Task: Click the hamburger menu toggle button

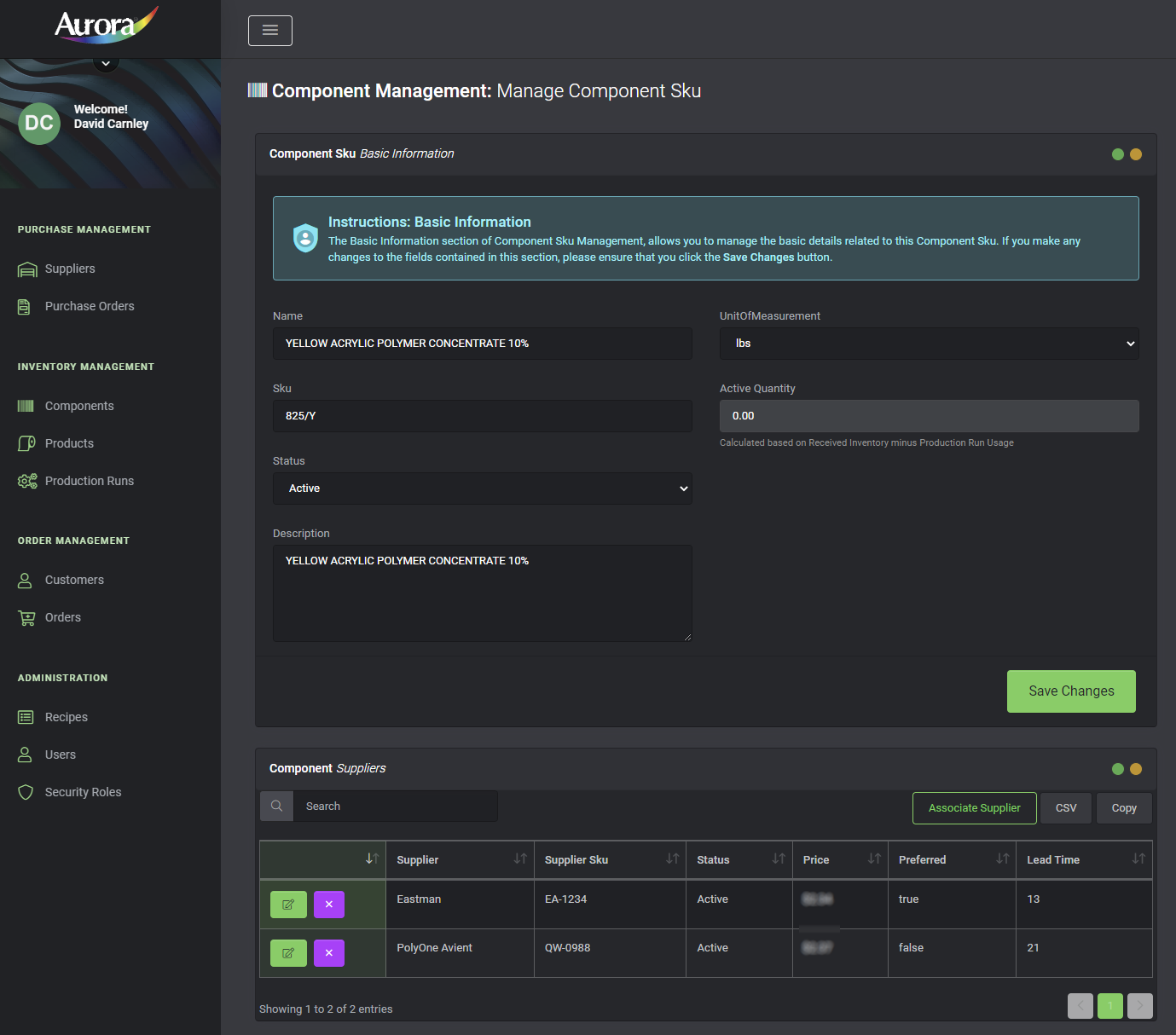Action: 269,31
